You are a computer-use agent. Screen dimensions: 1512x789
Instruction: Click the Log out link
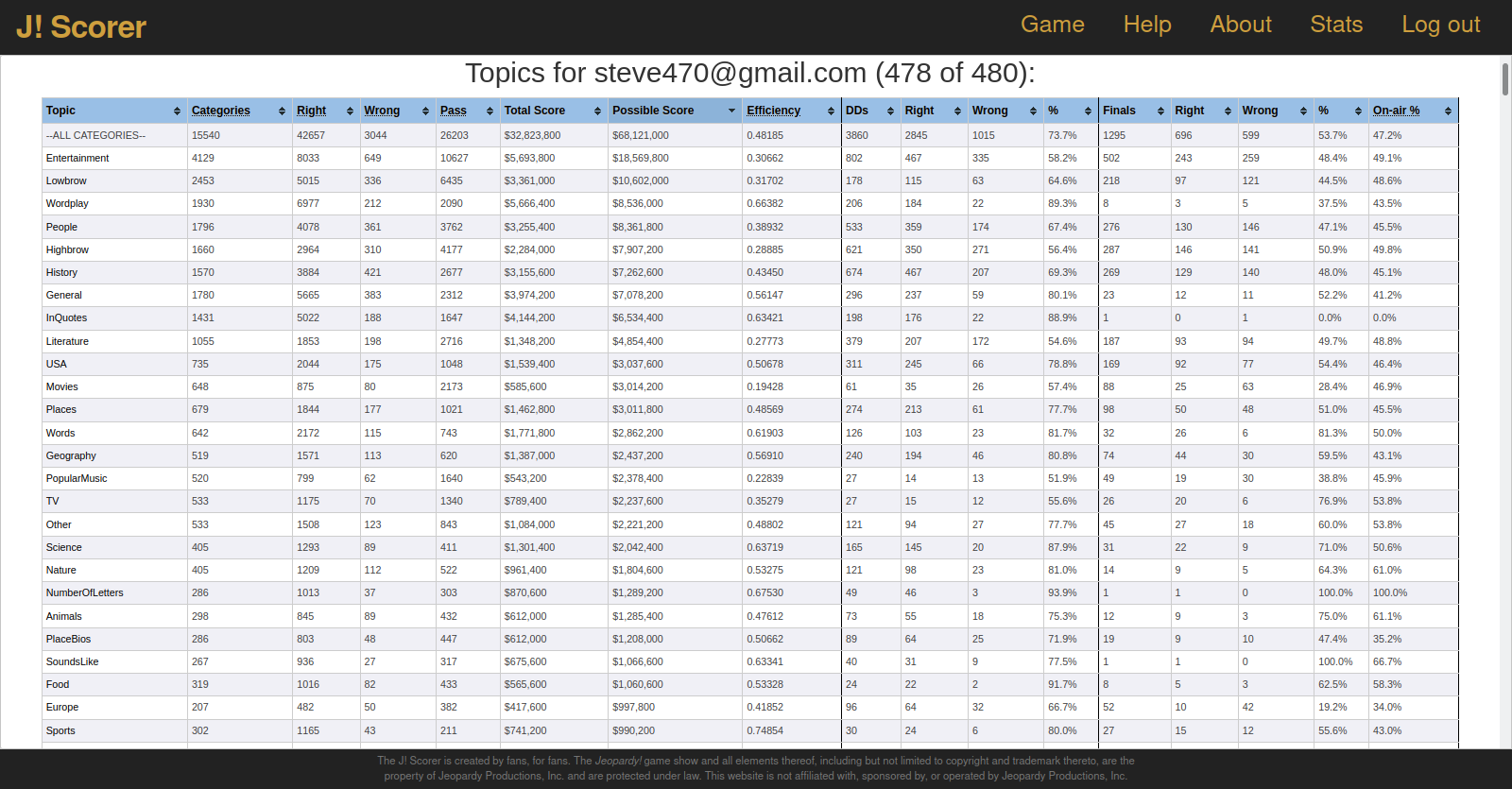(1440, 25)
